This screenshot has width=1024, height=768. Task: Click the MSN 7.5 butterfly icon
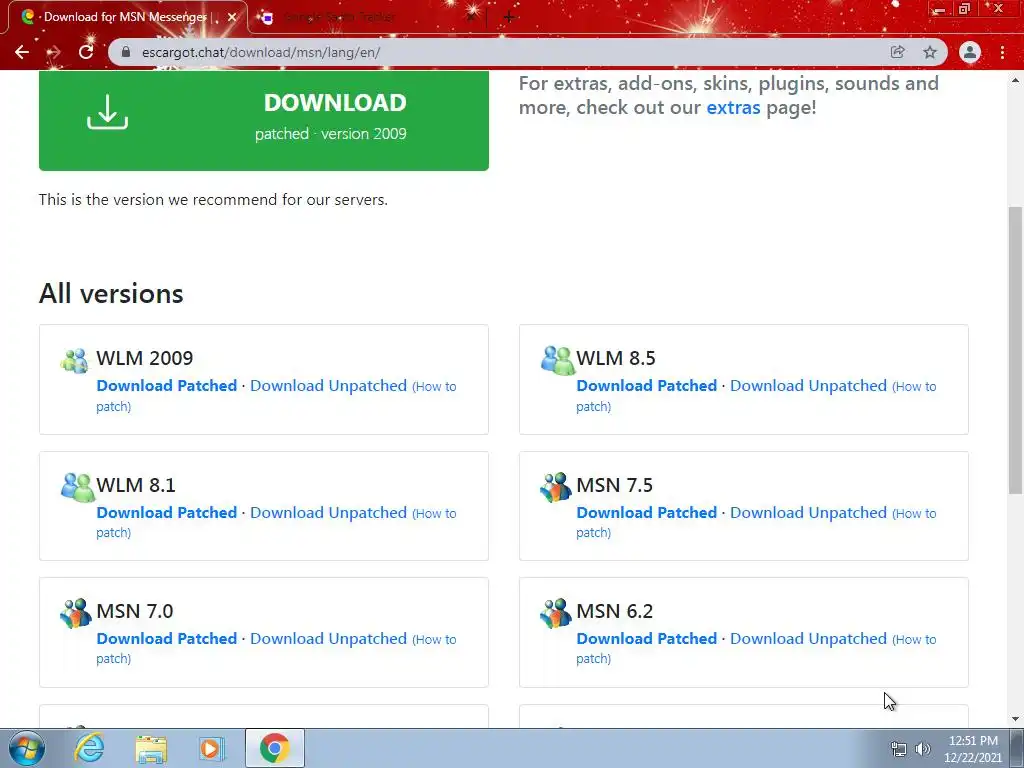[x=556, y=487]
